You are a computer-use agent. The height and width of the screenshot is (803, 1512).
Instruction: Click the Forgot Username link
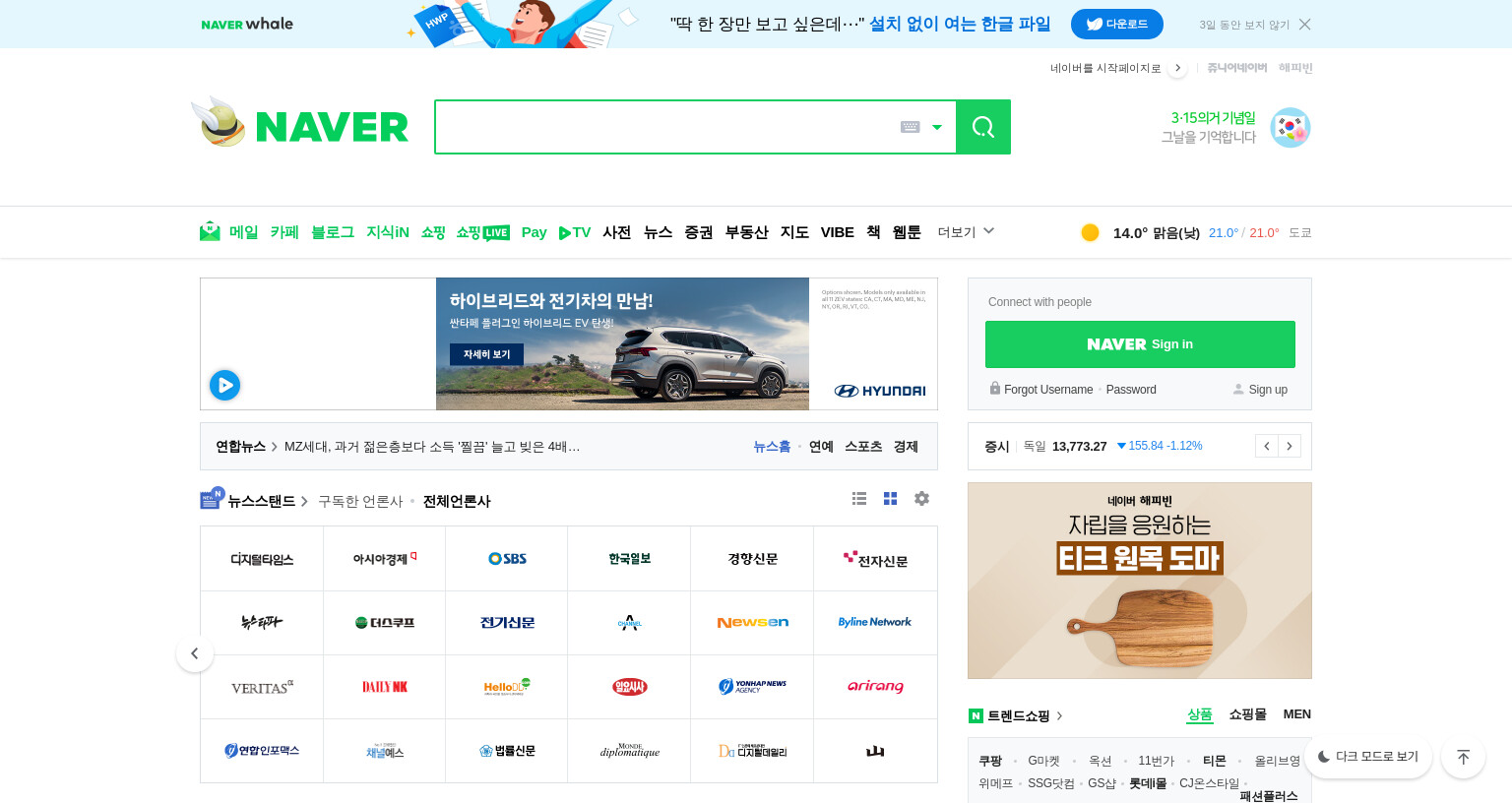click(1048, 390)
